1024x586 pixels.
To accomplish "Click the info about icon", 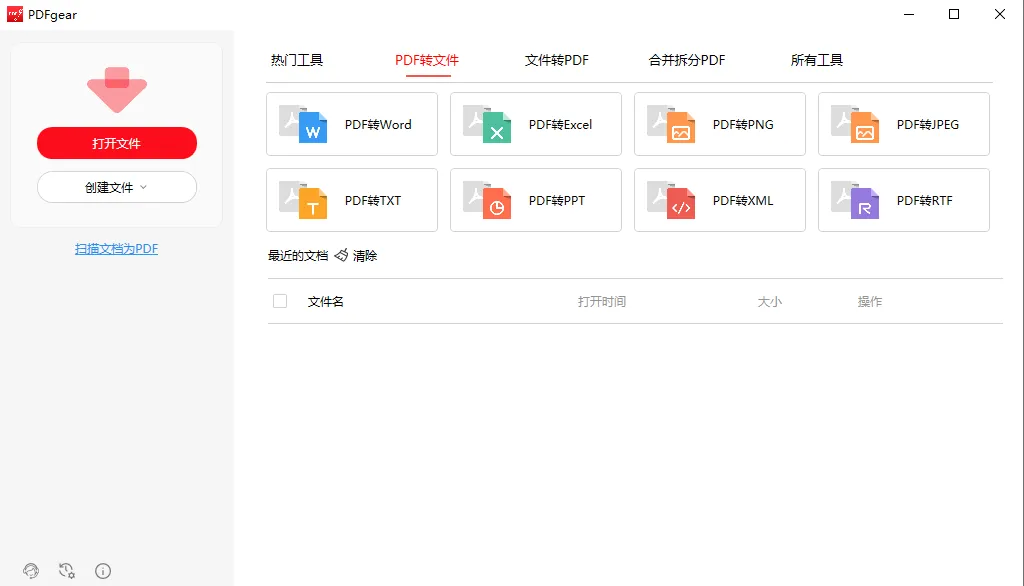I will (x=103, y=571).
